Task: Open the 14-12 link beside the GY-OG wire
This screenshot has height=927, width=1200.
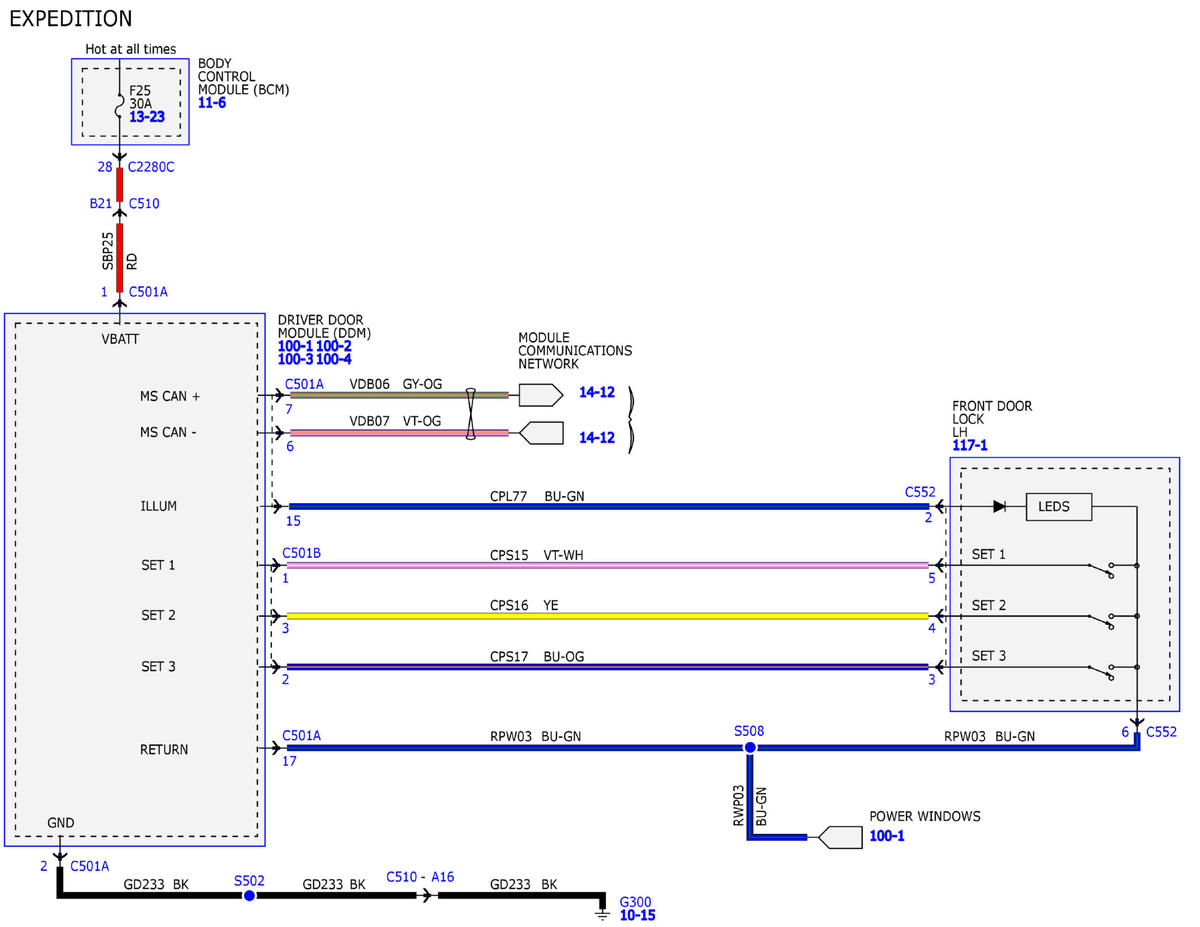Action: click(x=597, y=393)
